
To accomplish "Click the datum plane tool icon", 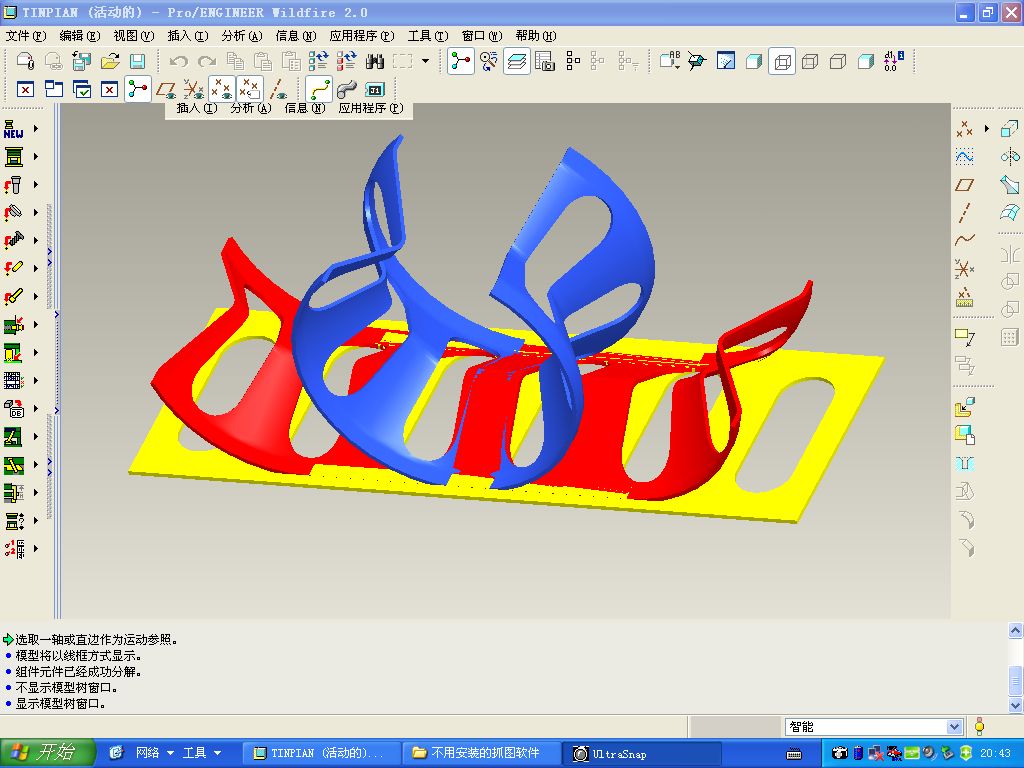I will point(965,185).
